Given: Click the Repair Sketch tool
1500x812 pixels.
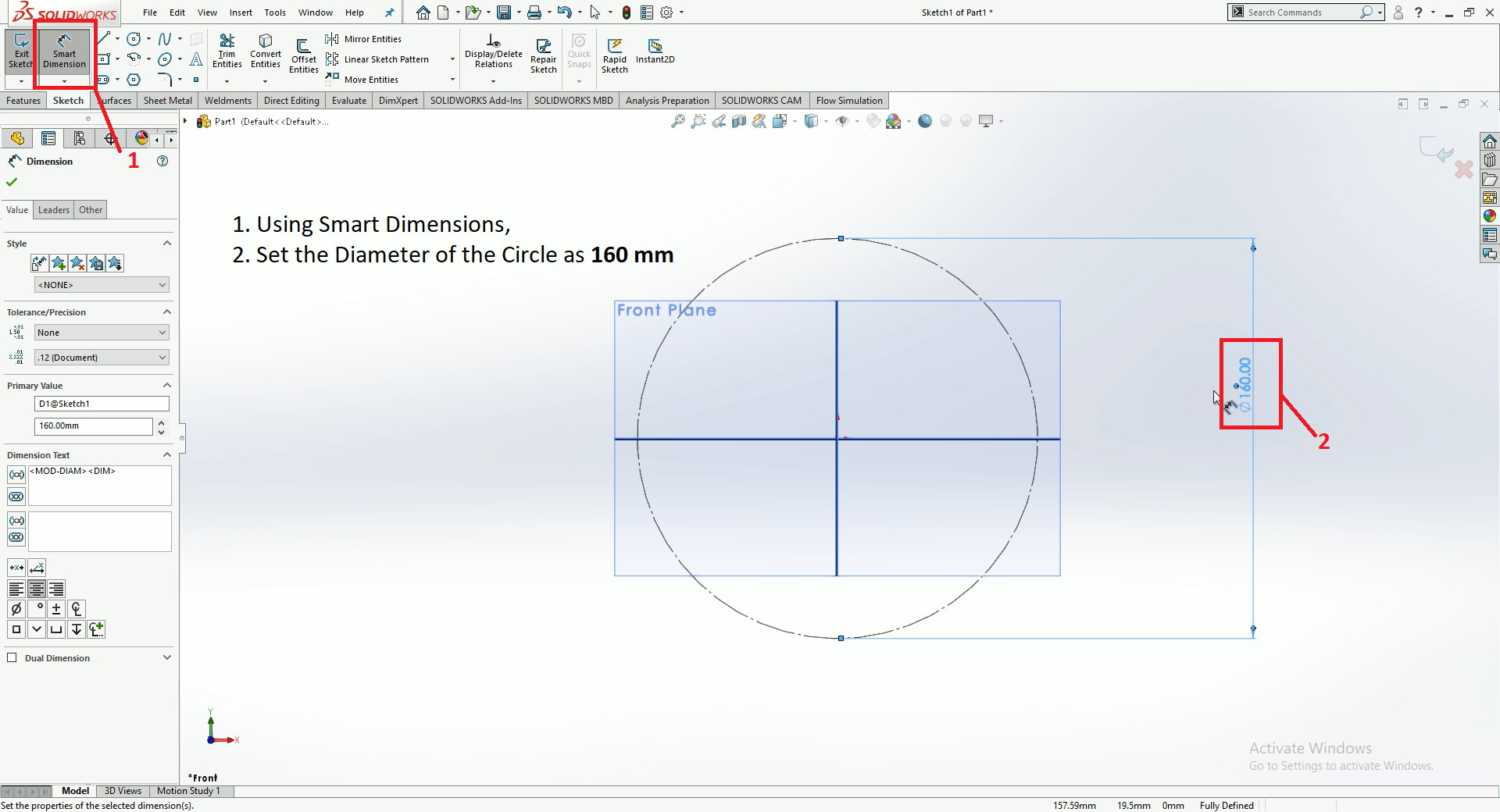Looking at the screenshot, I should click(544, 56).
